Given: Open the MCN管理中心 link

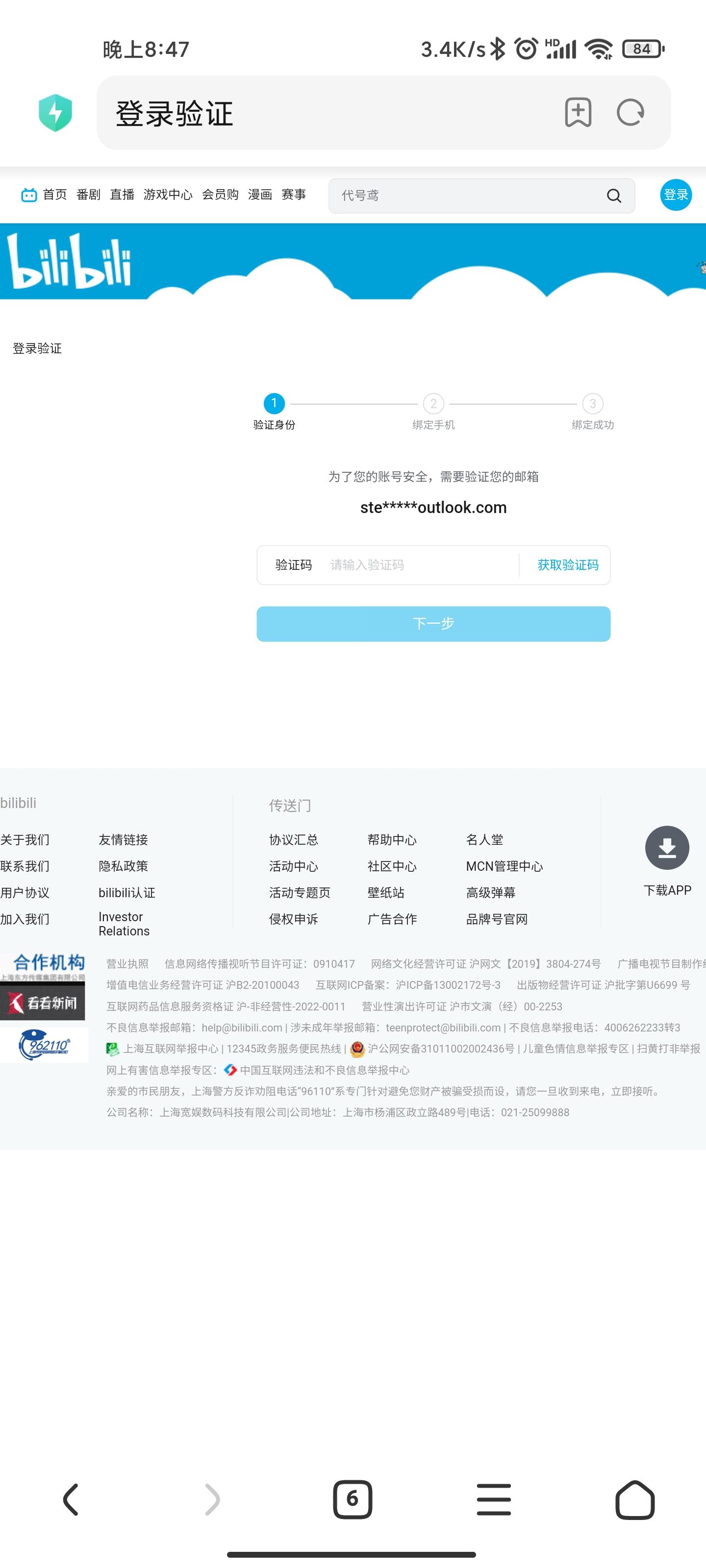Looking at the screenshot, I should [x=504, y=866].
